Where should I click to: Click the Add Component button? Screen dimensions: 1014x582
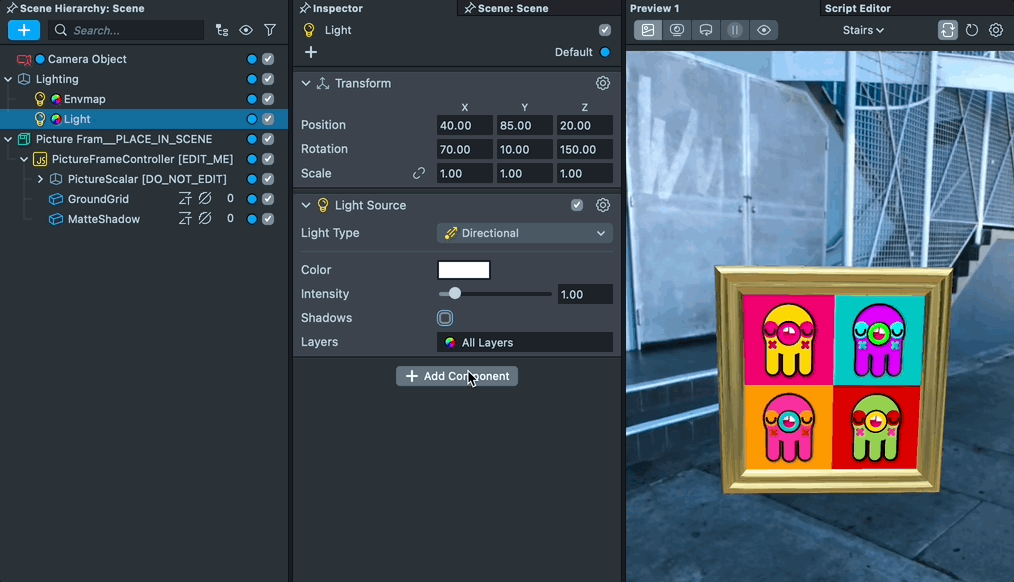pos(457,376)
